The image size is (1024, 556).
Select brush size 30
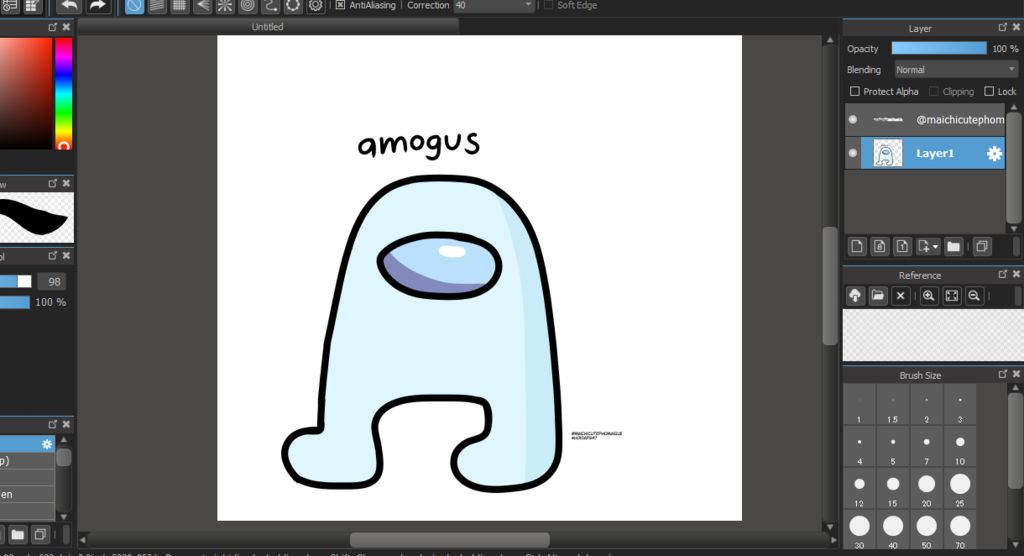point(859,531)
